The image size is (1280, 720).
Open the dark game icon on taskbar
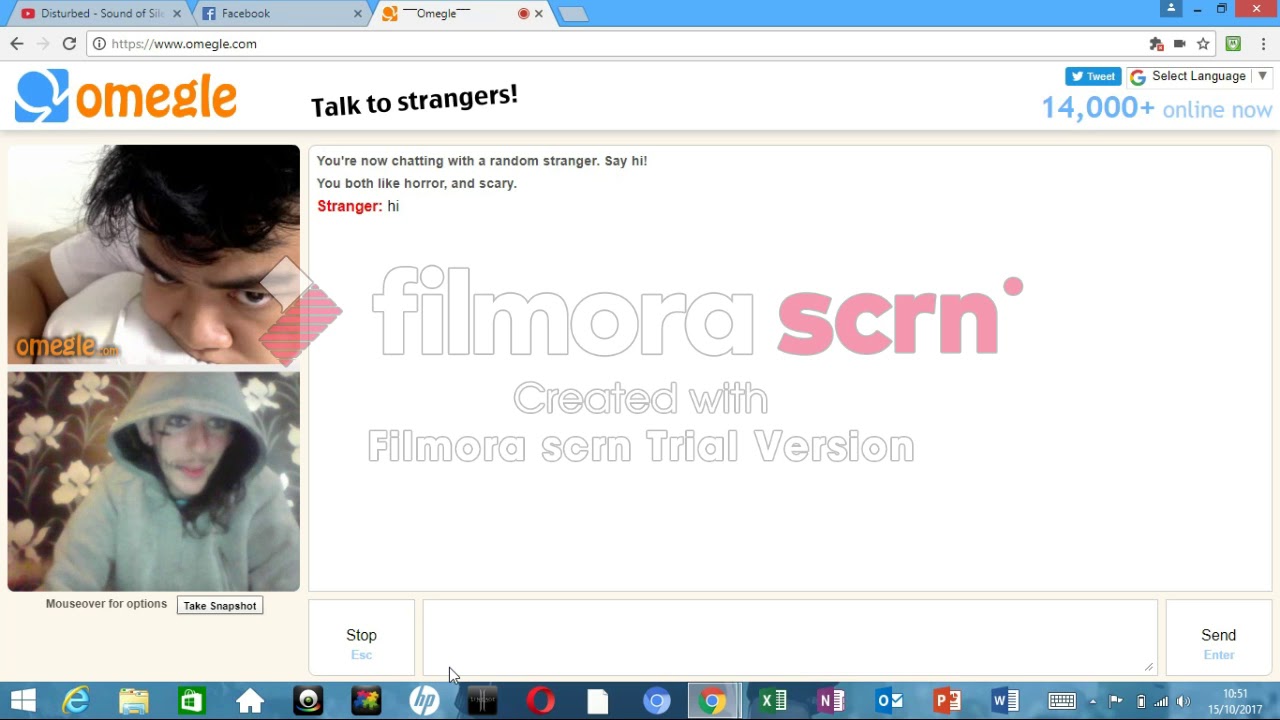pos(482,701)
